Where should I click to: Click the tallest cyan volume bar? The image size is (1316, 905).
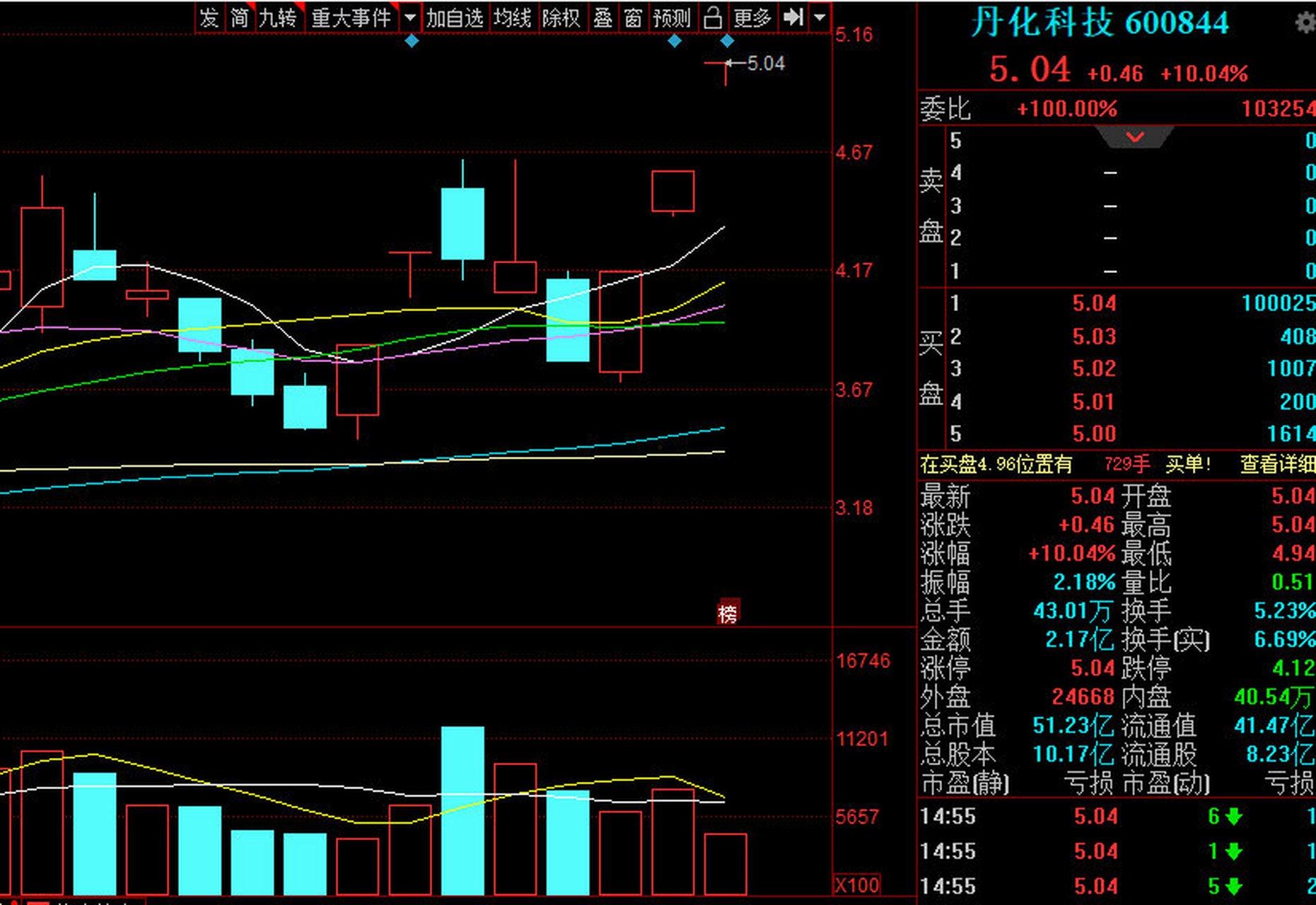tap(462, 810)
